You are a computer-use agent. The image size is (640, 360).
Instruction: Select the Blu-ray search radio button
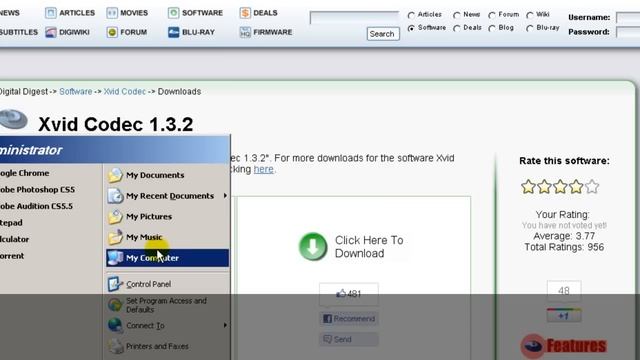click(x=529, y=28)
